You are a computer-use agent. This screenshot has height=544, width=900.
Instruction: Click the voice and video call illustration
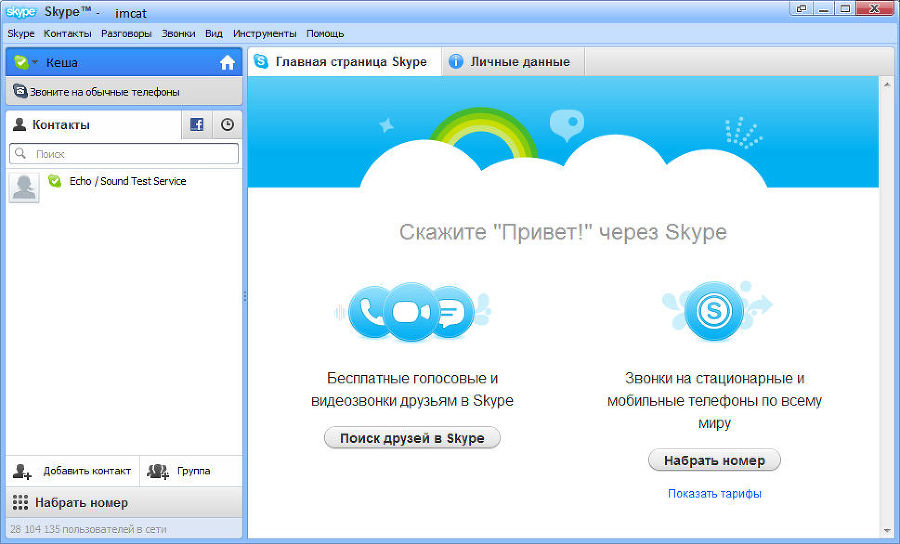(413, 312)
